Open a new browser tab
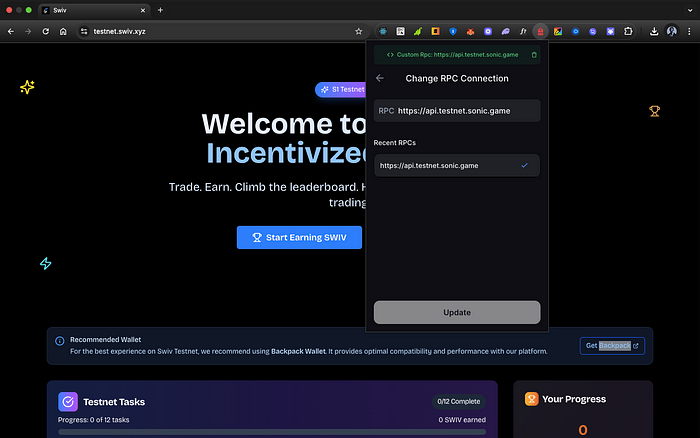700x438 pixels. tap(160, 10)
